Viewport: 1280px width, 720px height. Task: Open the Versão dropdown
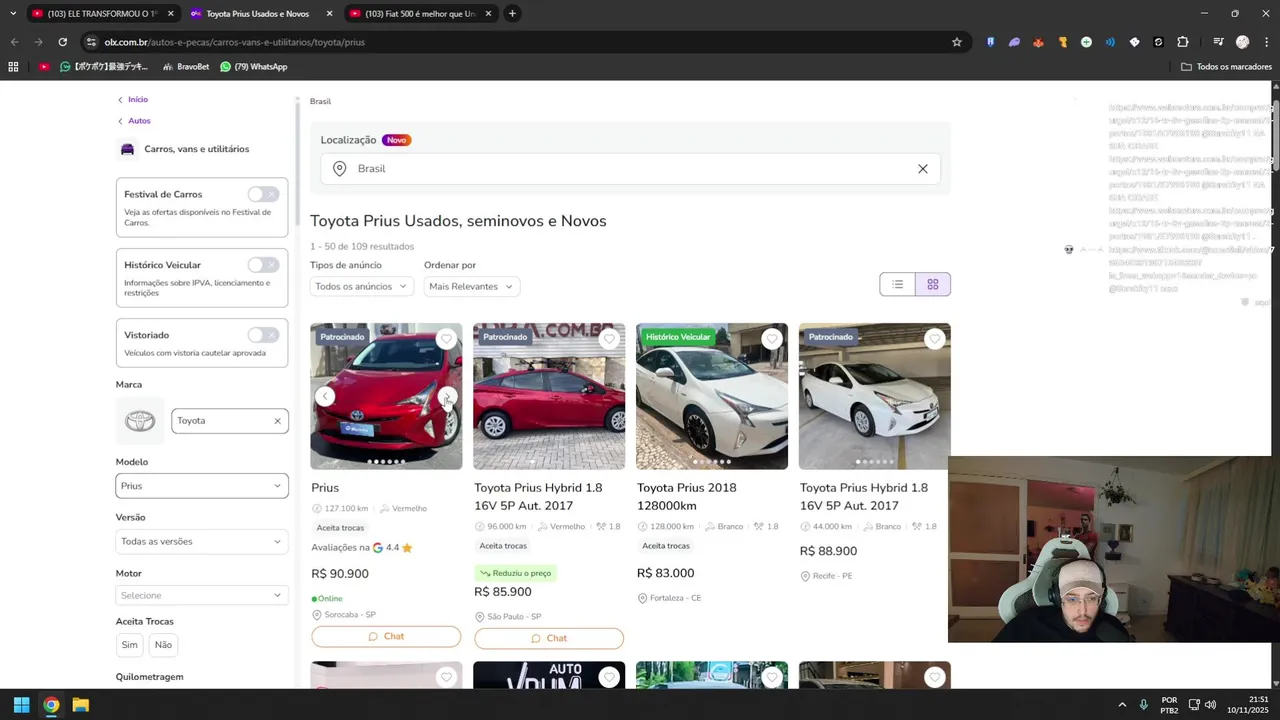click(x=202, y=541)
